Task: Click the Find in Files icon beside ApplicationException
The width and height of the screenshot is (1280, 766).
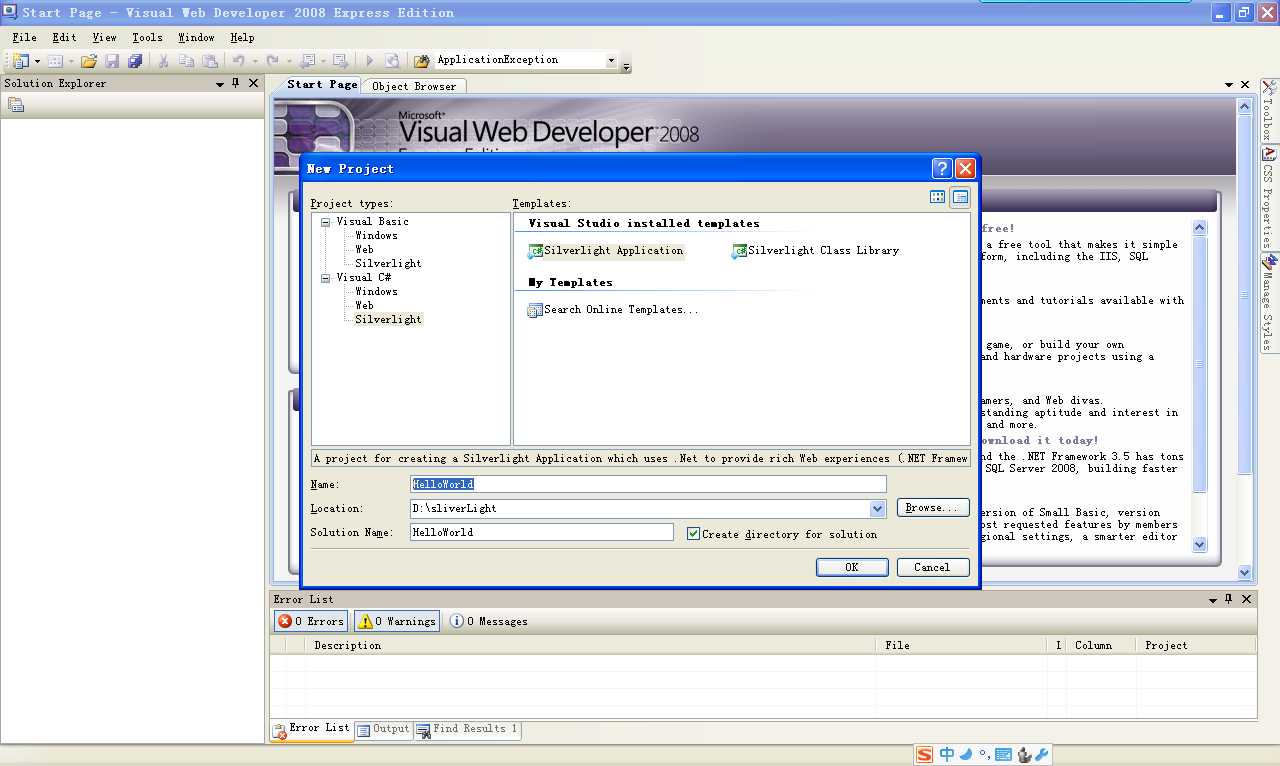Action: pyautogui.click(x=422, y=61)
